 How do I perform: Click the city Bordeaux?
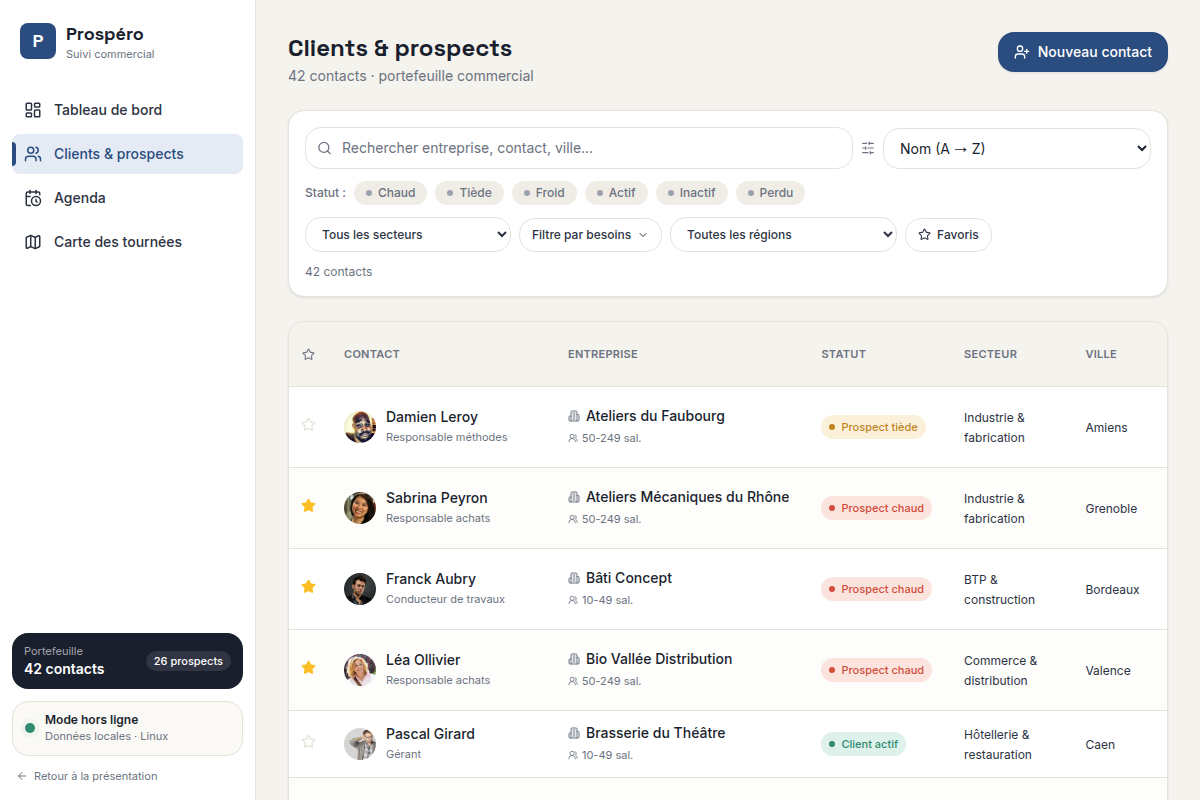pyautogui.click(x=1112, y=590)
